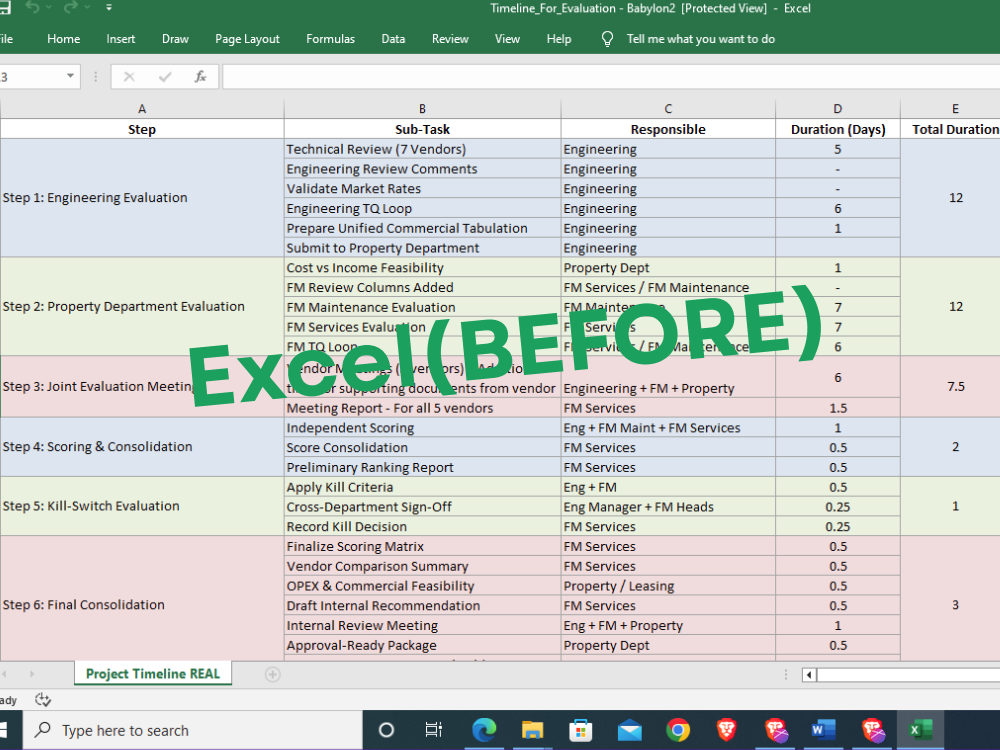Open Microsoft Store from taskbar
The width and height of the screenshot is (1000, 750).
point(580,730)
